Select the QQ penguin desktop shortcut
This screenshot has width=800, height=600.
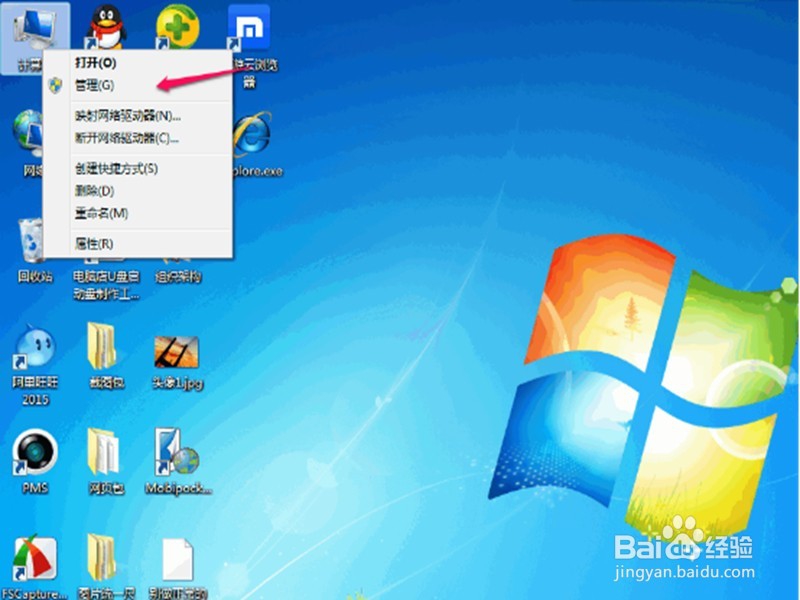coord(107,28)
